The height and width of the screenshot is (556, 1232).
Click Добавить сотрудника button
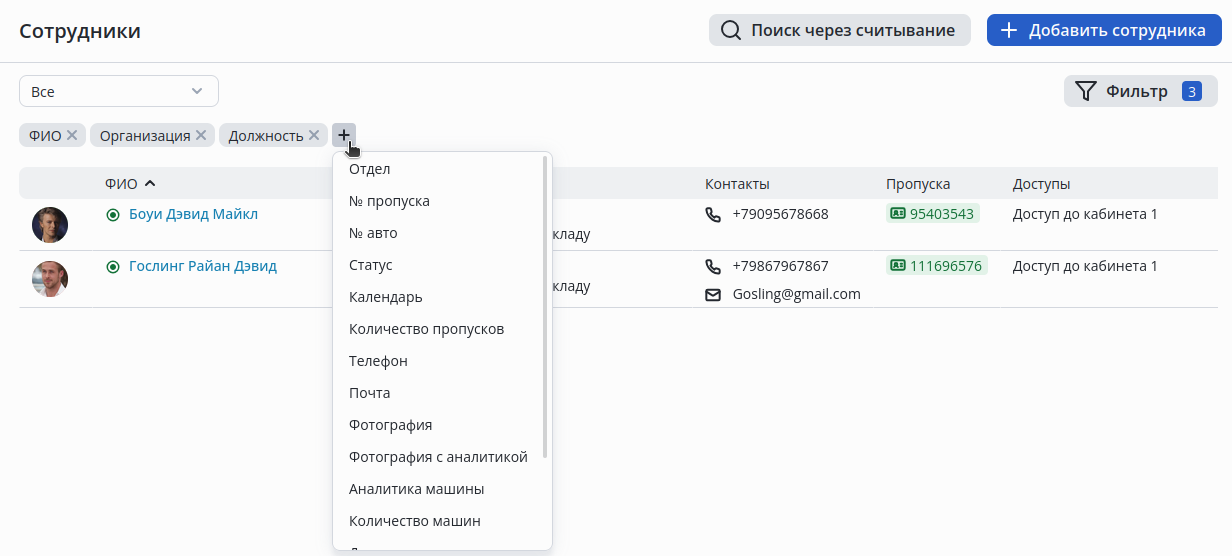coord(1104,30)
